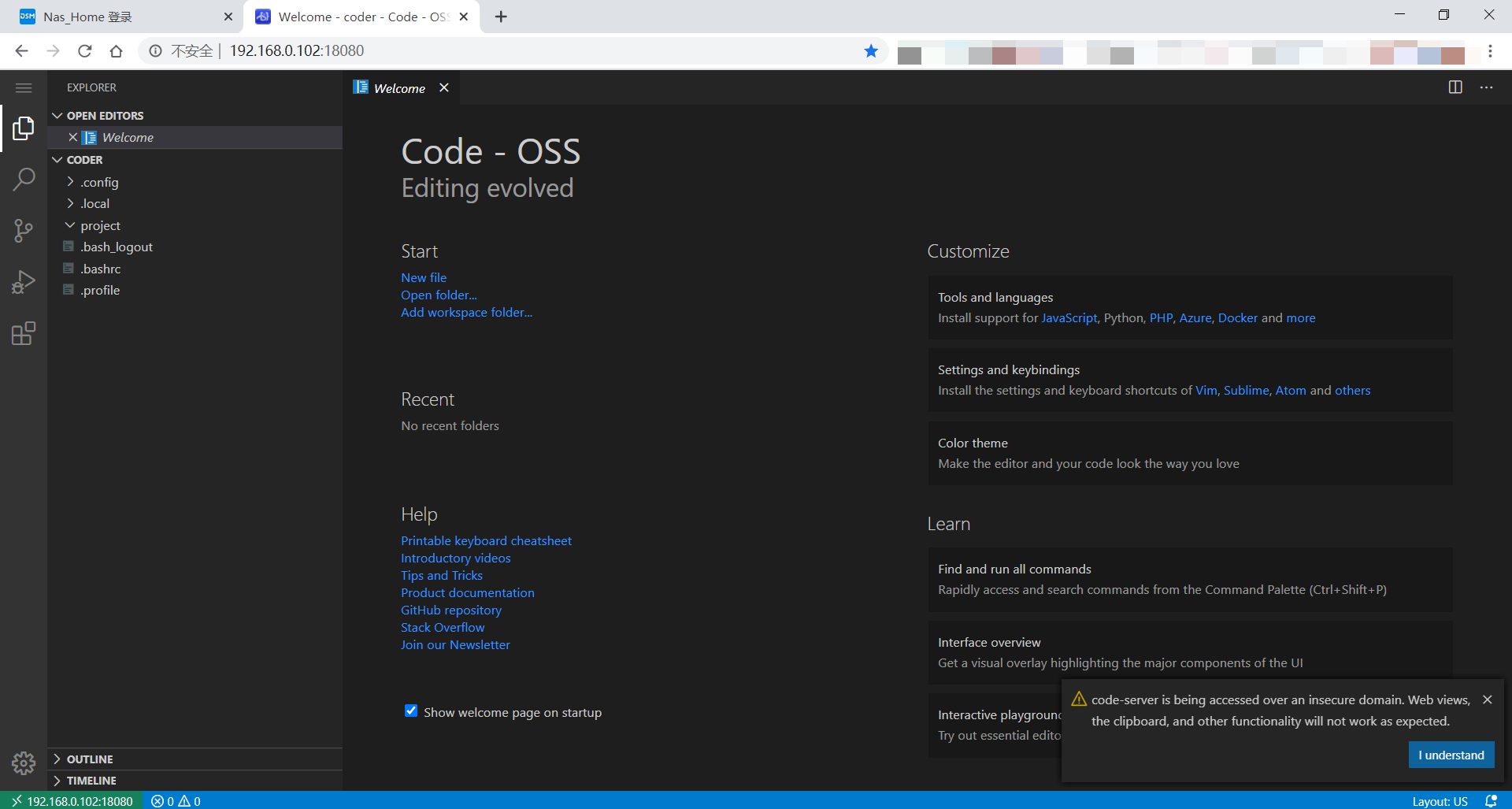This screenshot has width=1512, height=809.
Task: Open Introductory videos link
Action: click(x=455, y=558)
